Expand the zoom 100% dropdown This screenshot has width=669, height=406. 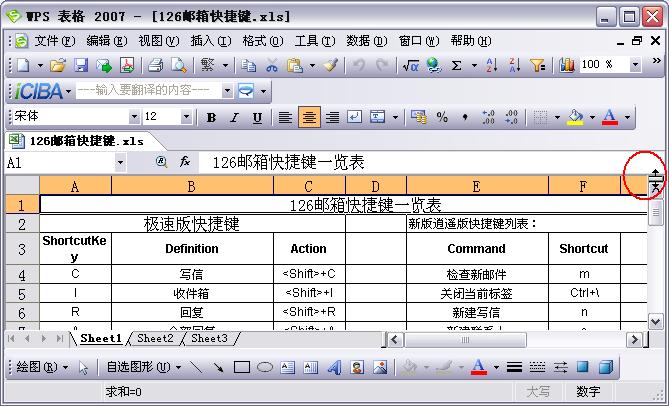[636, 65]
